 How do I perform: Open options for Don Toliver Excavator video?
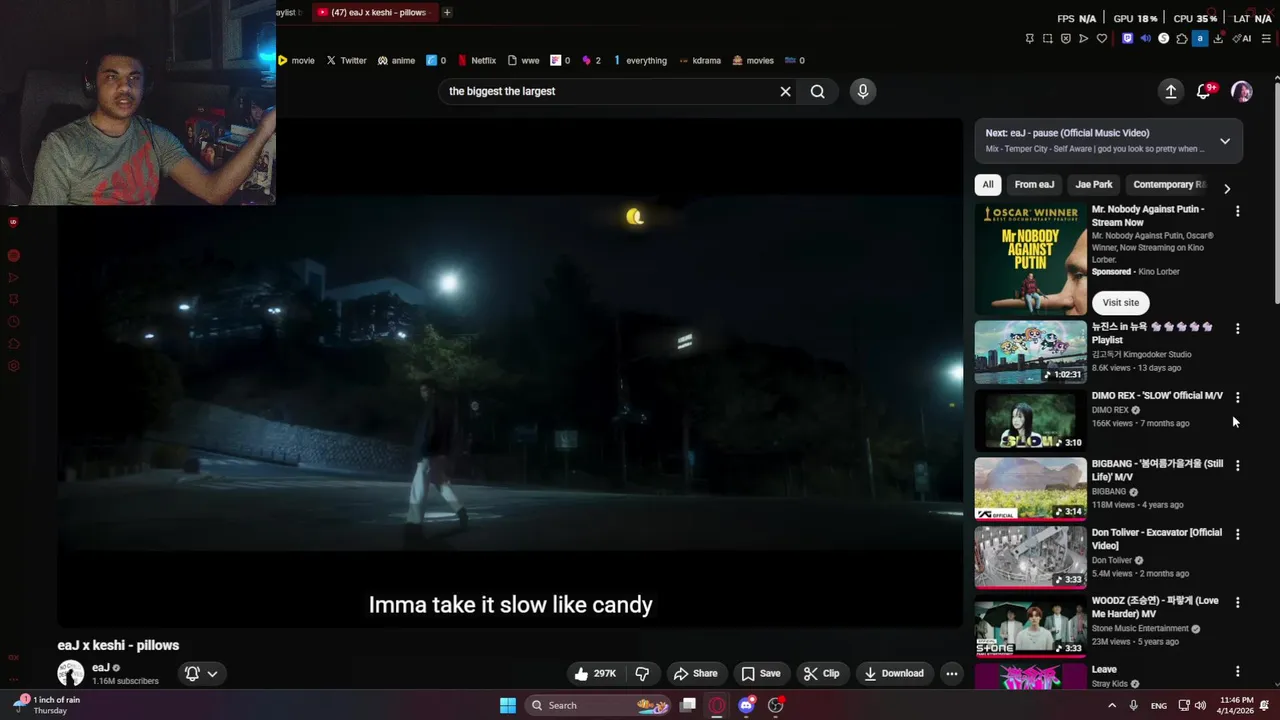point(1237,534)
